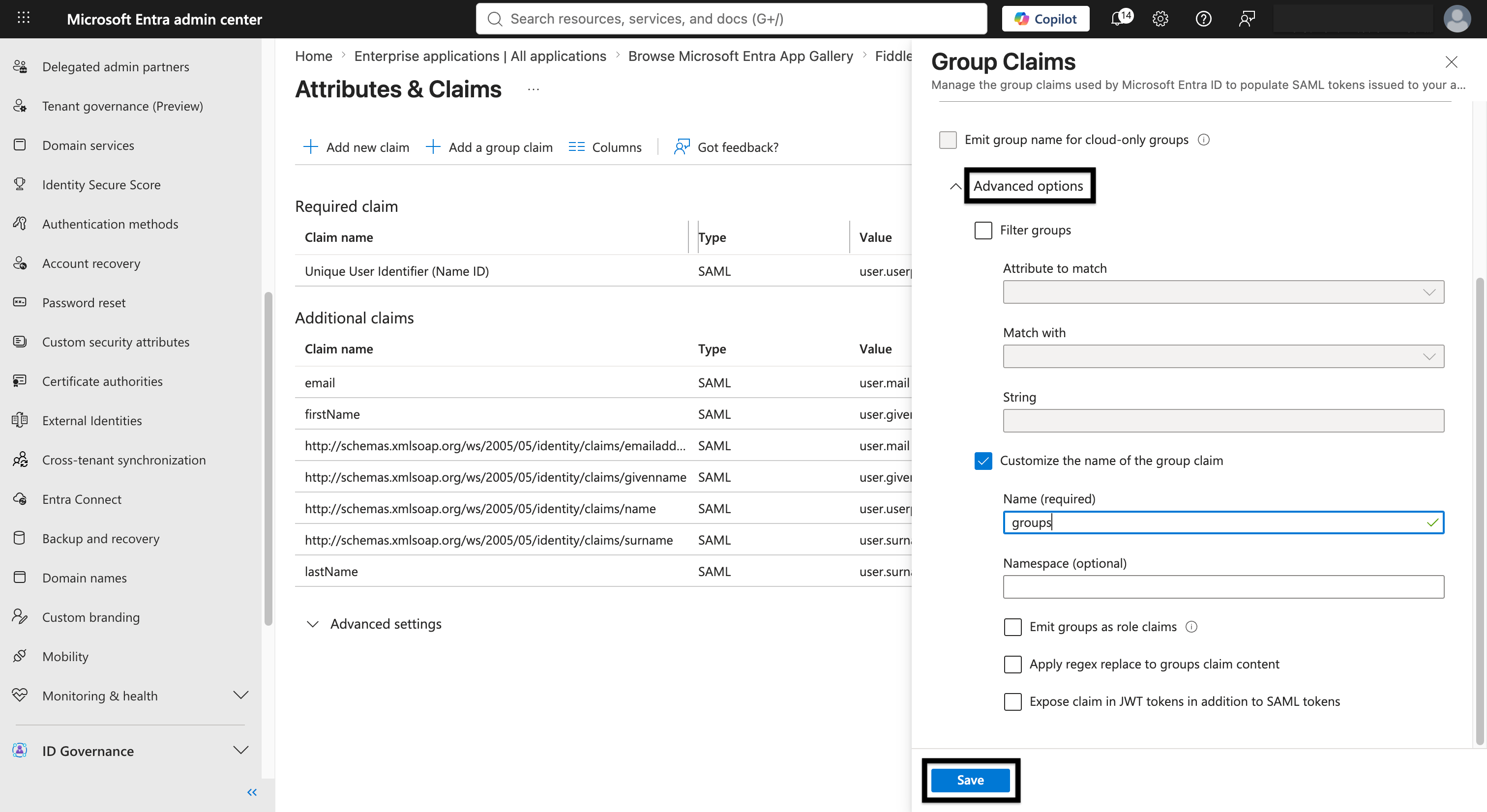Click the ID Governance icon
This screenshot has width=1487, height=812.
tap(20, 750)
